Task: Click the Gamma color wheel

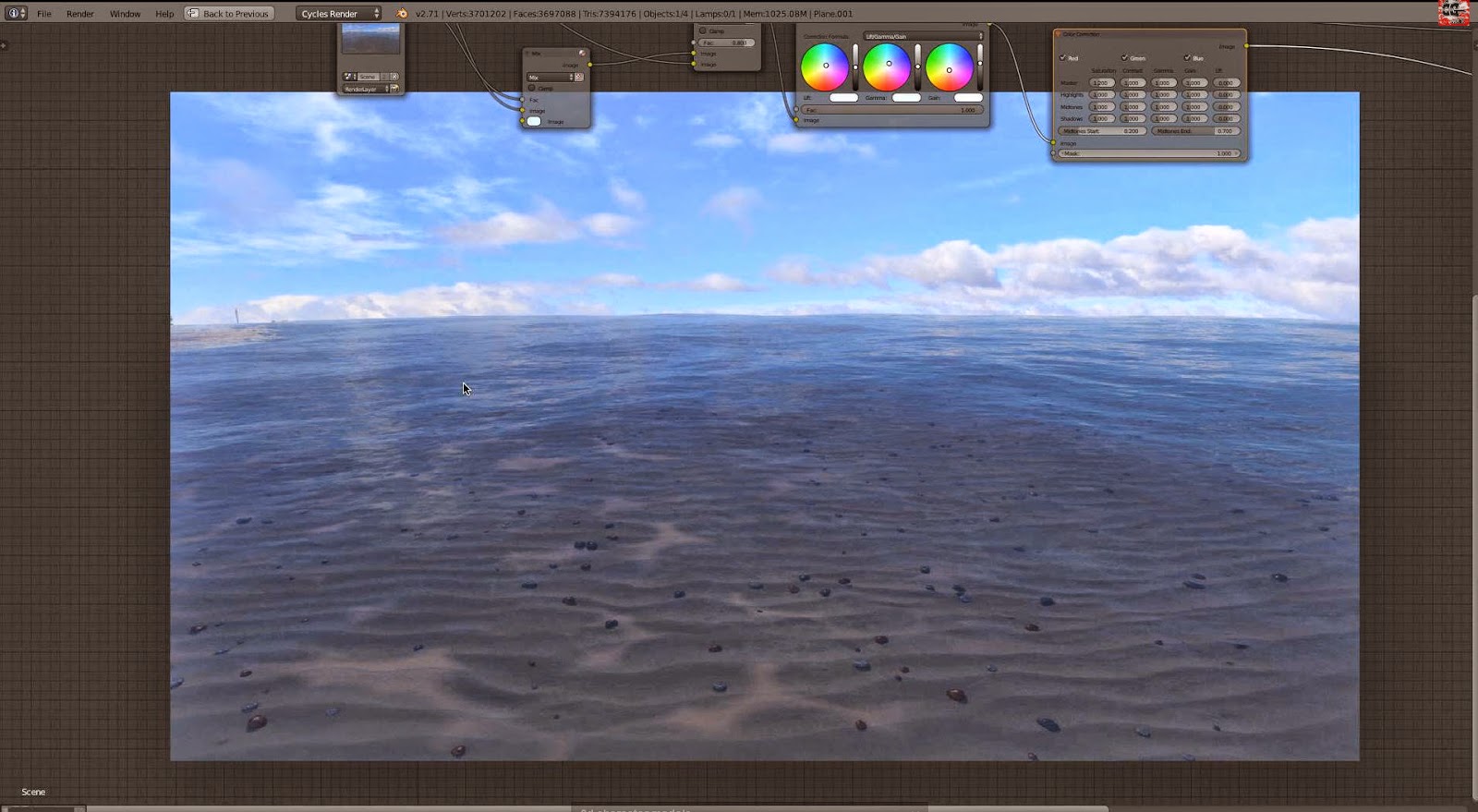Action: (x=888, y=67)
